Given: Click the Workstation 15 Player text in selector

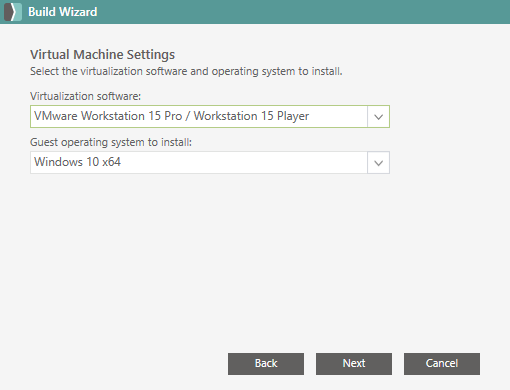Looking at the screenshot, I should coord(251,116).
